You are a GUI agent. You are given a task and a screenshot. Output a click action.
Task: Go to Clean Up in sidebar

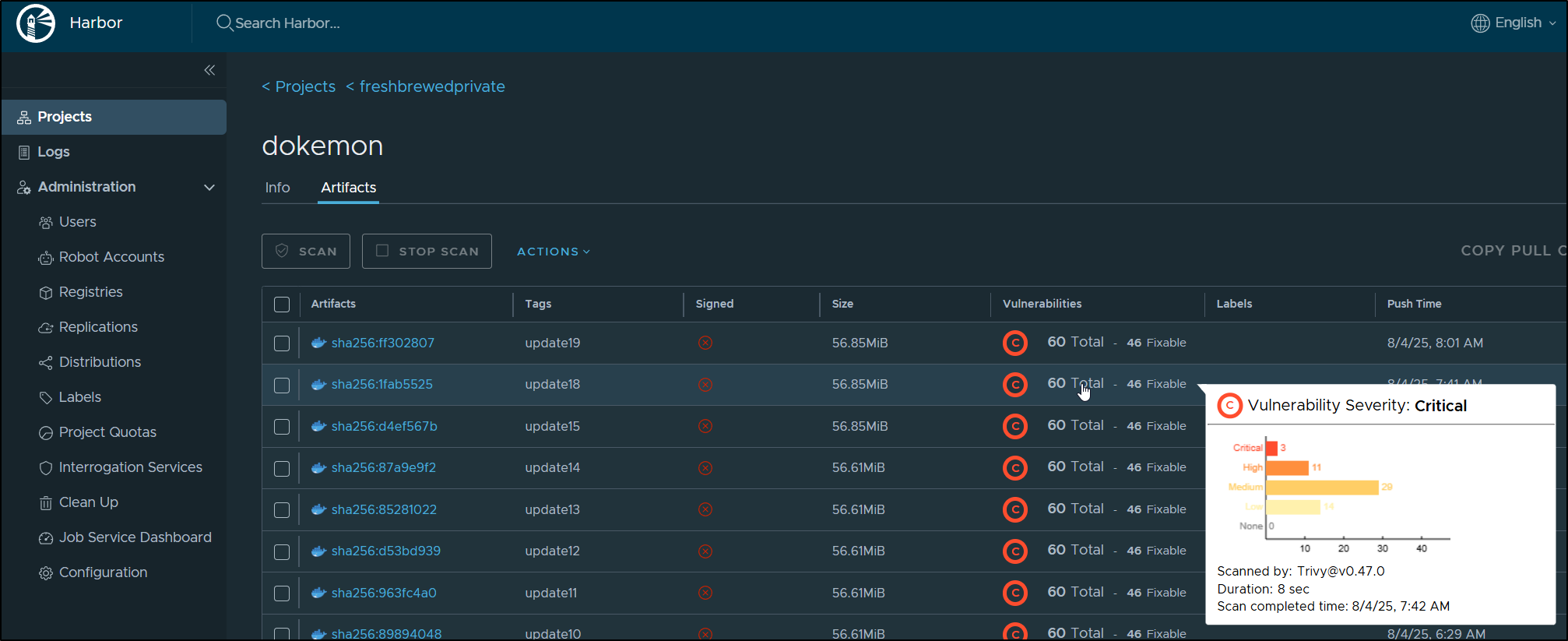(88, 502)
